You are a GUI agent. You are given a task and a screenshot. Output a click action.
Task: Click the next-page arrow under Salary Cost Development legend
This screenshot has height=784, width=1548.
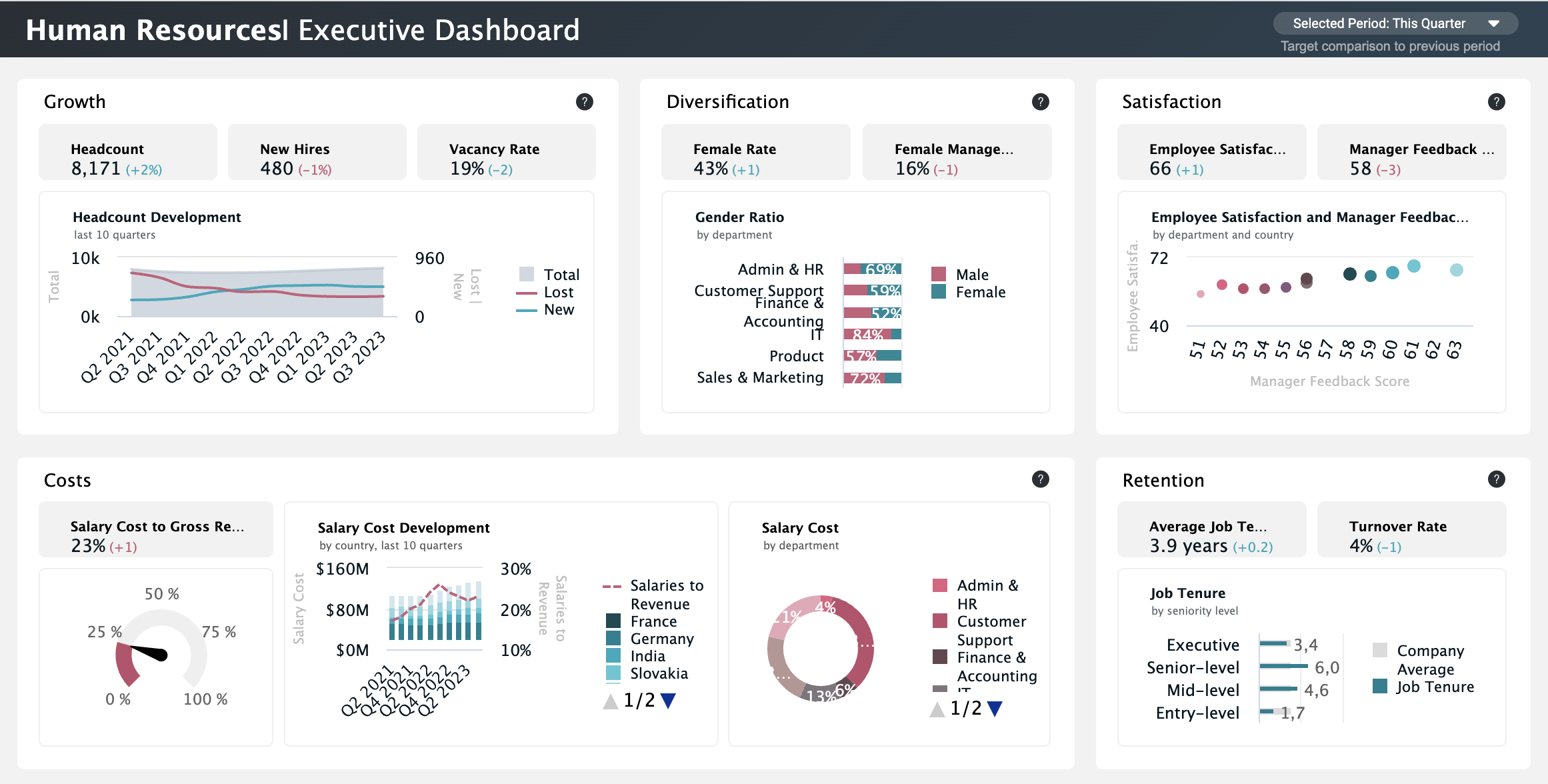tap(669, 701)
